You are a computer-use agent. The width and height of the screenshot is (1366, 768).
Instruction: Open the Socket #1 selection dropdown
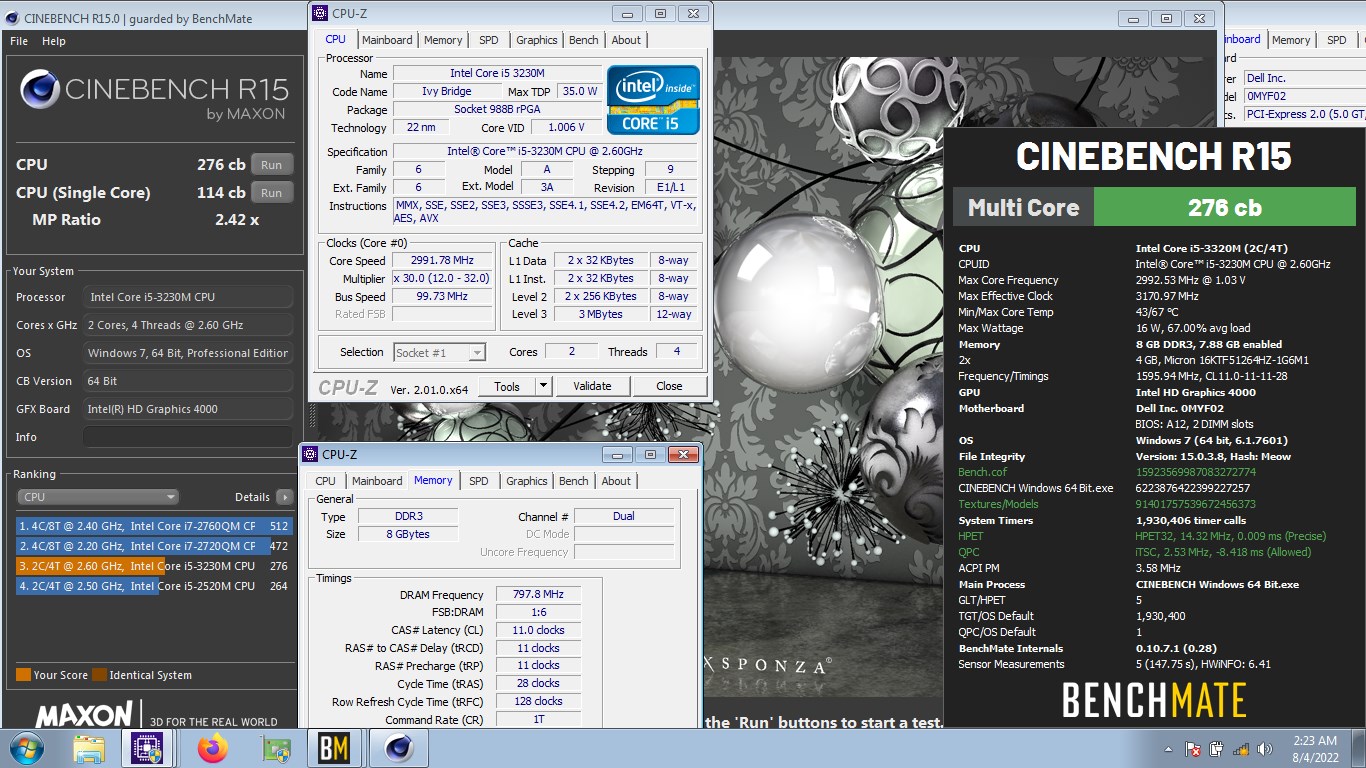point(439,352)
